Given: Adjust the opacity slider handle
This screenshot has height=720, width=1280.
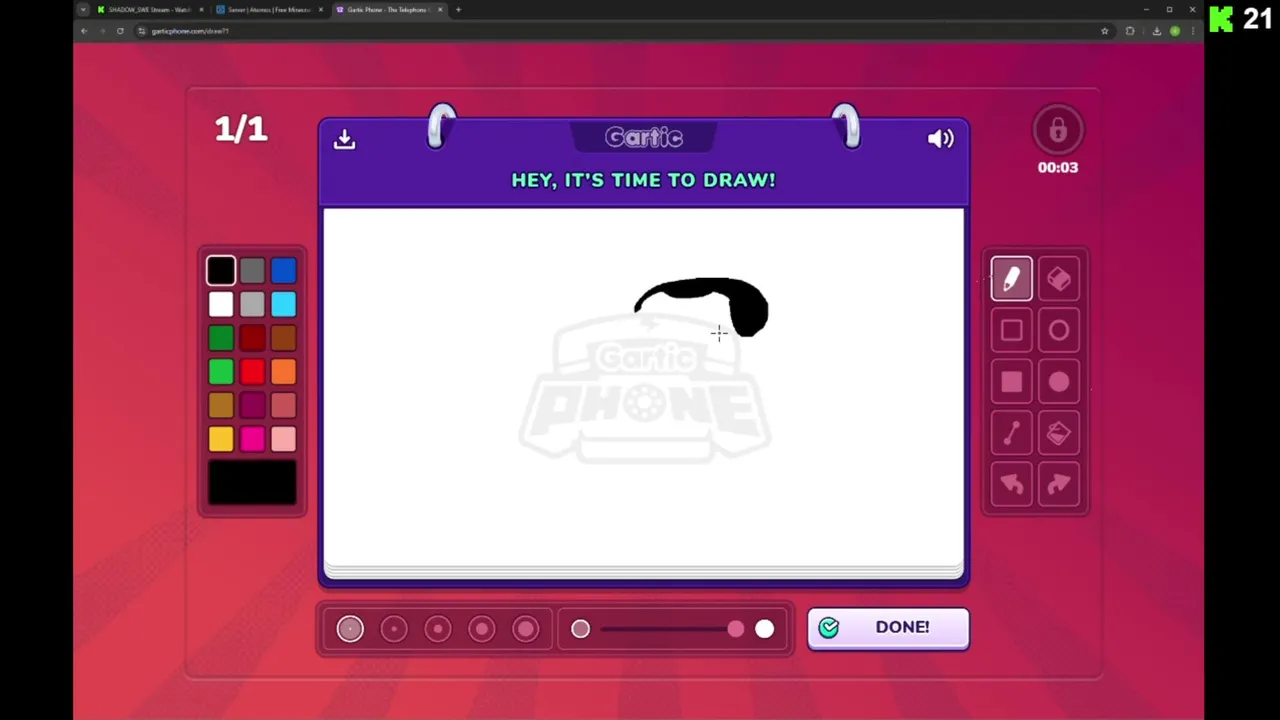Looking at the screenshot, I should point(736,628).
